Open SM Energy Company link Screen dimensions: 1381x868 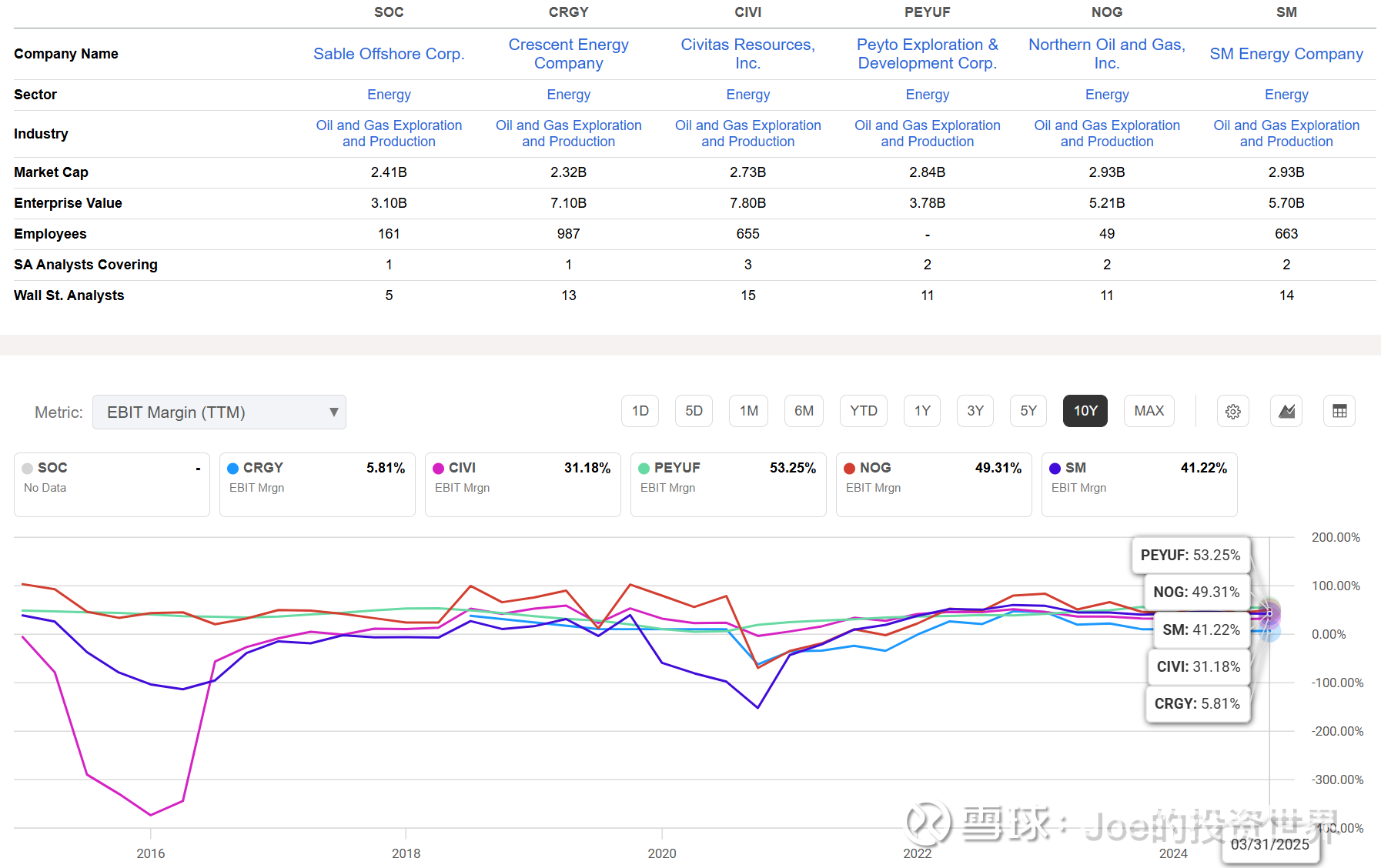(x=1286, y=54)
